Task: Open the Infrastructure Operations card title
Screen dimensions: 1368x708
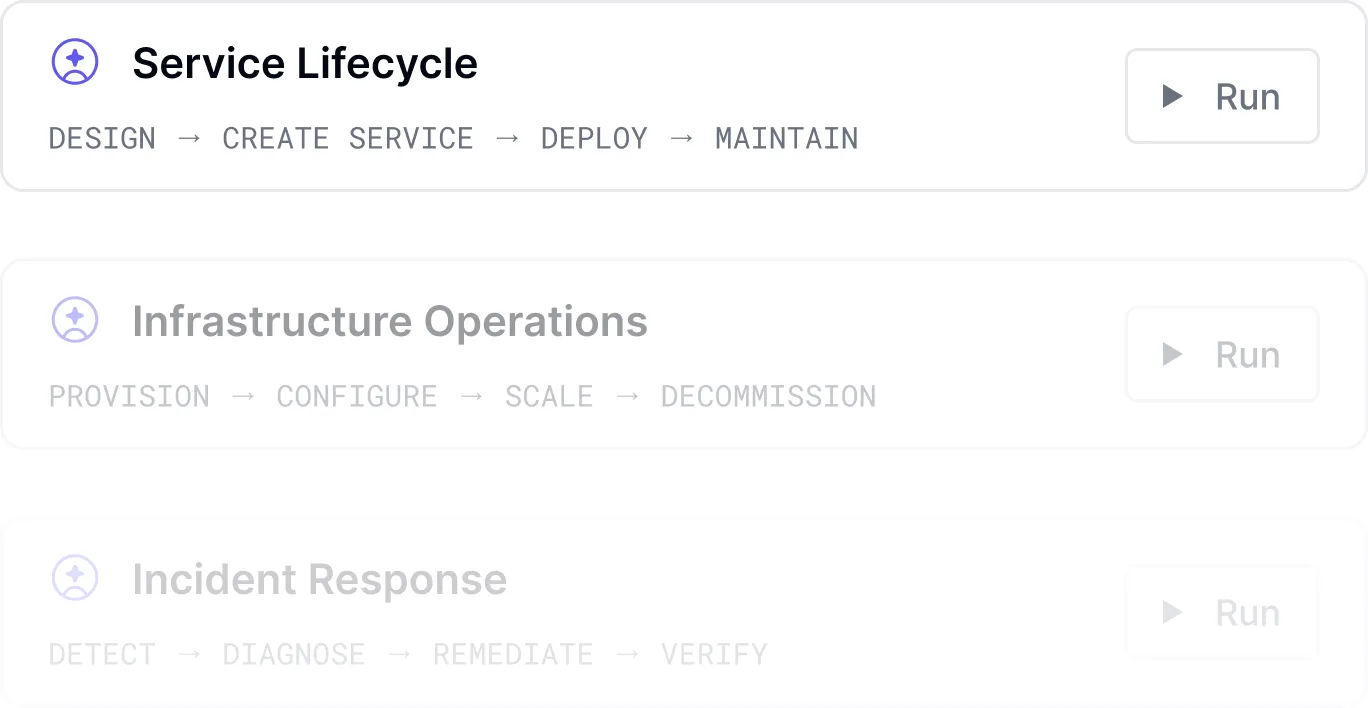Action: point(390,320)
